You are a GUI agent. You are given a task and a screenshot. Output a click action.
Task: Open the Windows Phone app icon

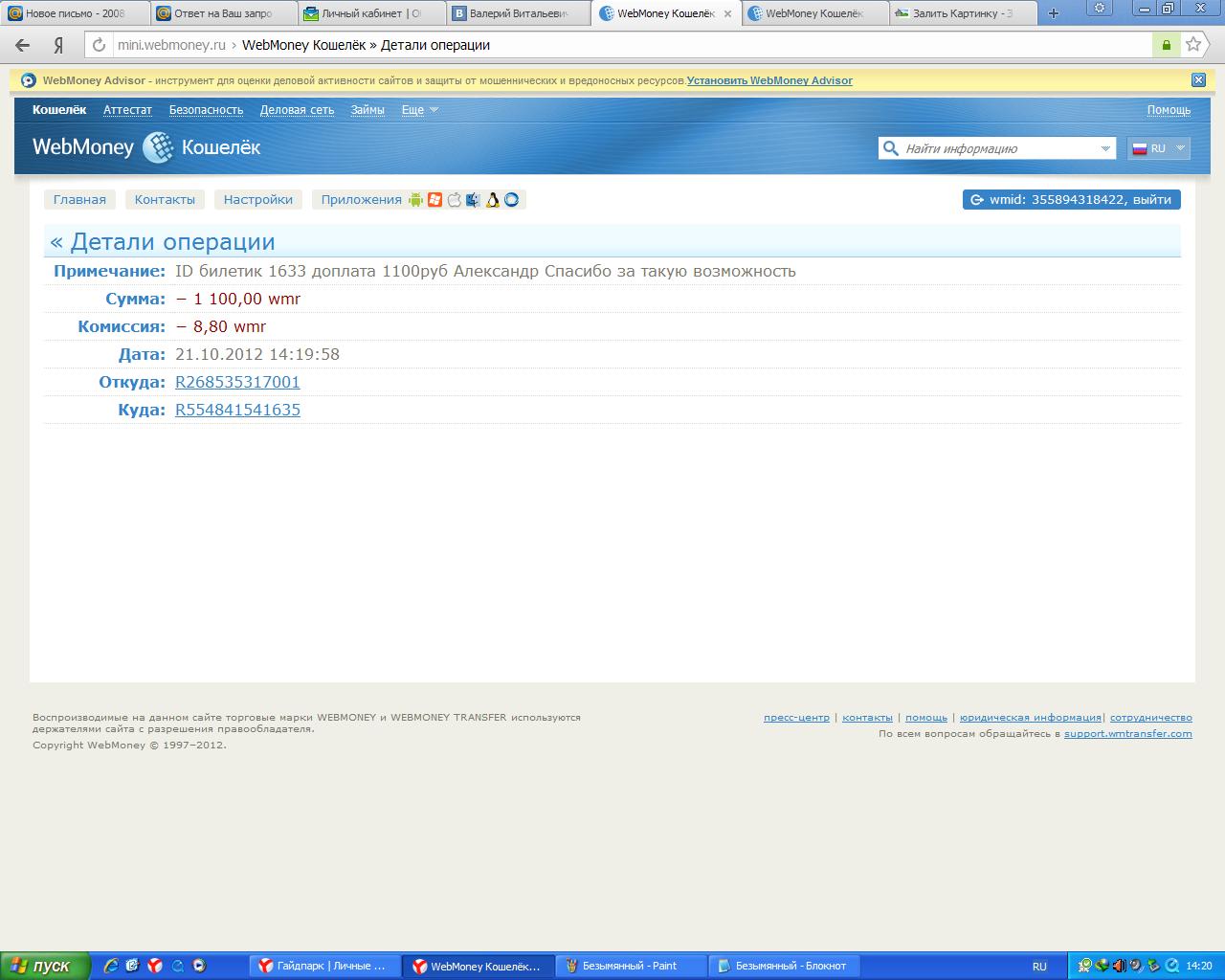[x=435, y=200]
